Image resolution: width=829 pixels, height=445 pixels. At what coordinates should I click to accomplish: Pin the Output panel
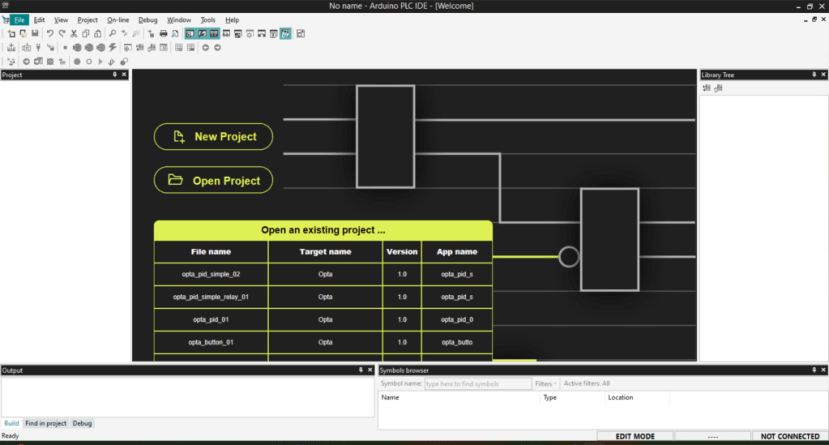pyautogui.click(x=361, y=370)
